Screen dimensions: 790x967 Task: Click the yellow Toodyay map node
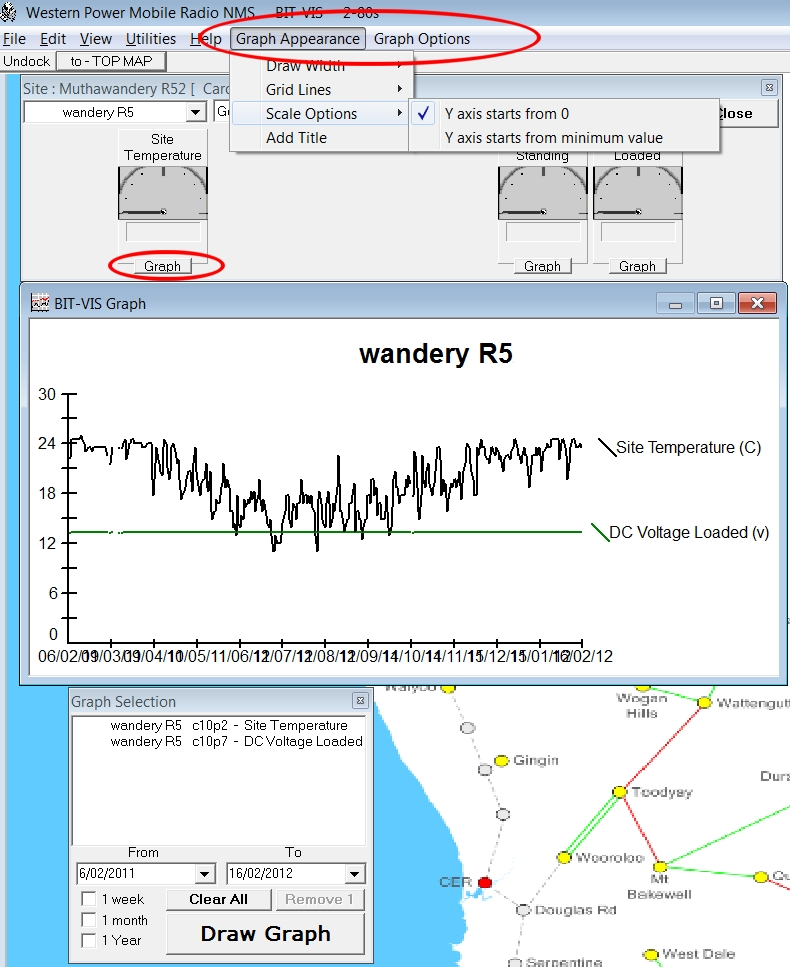[x=619, y=792]
